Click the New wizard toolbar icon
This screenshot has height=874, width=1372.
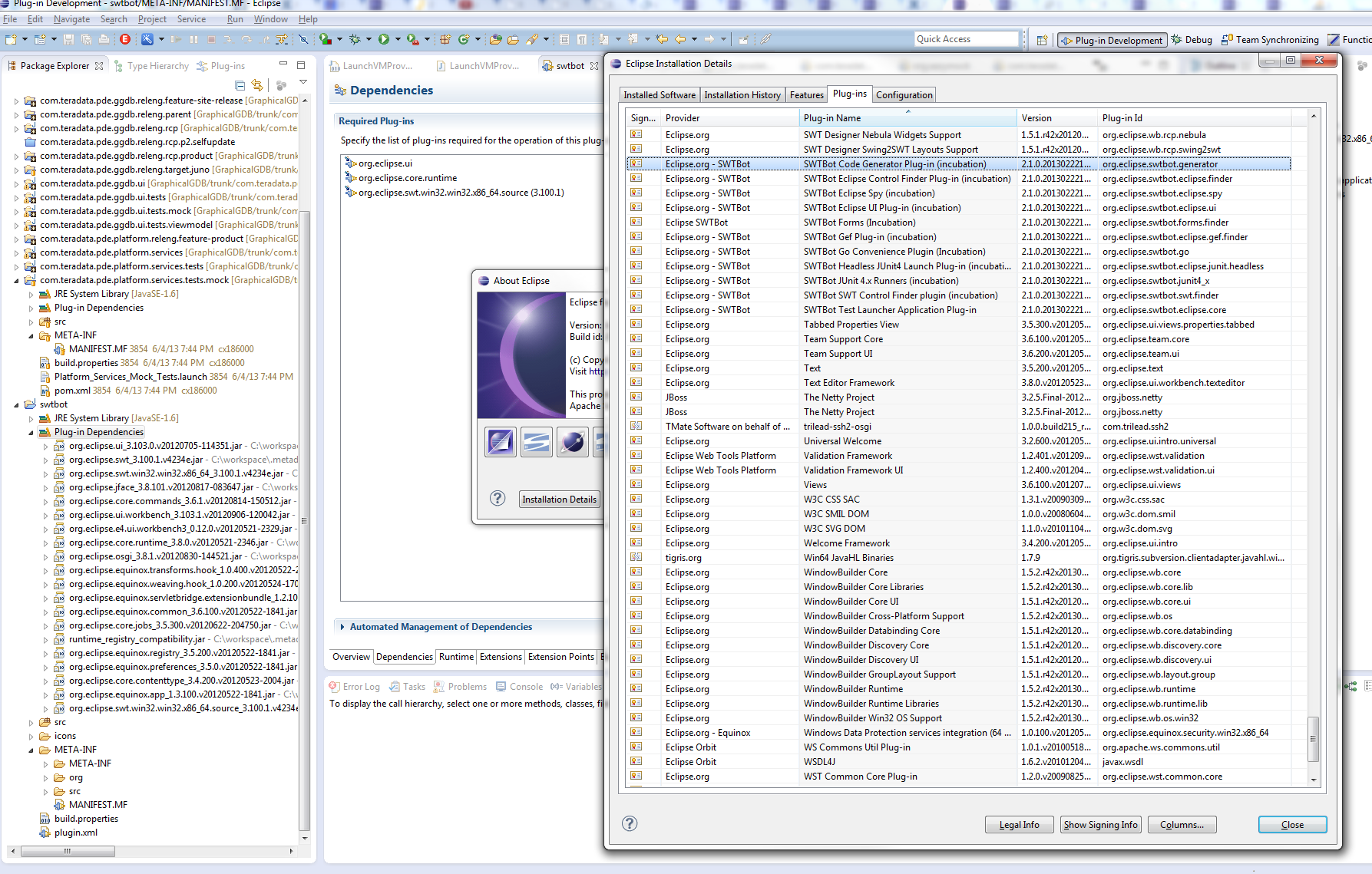click(11, 39)
